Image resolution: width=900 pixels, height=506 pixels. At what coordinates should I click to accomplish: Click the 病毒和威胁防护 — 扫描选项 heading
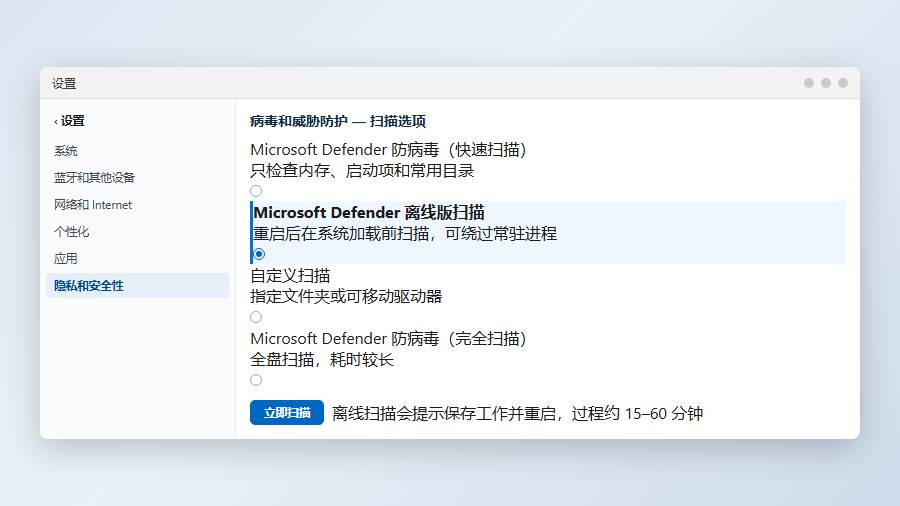tap(338, 122)
